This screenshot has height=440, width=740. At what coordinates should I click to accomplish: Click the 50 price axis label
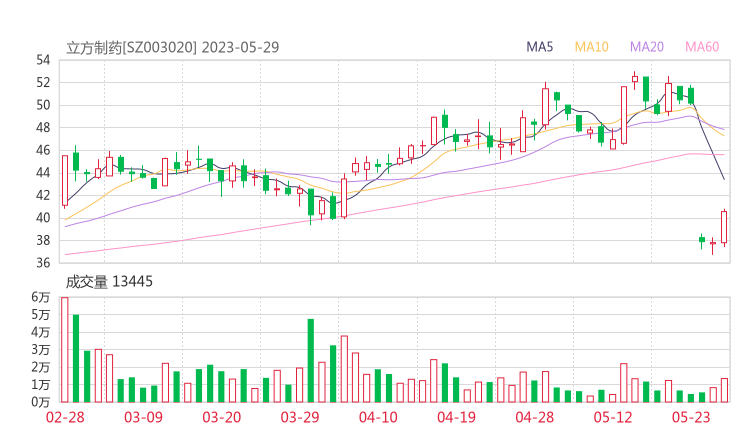[x=43, y=105]
